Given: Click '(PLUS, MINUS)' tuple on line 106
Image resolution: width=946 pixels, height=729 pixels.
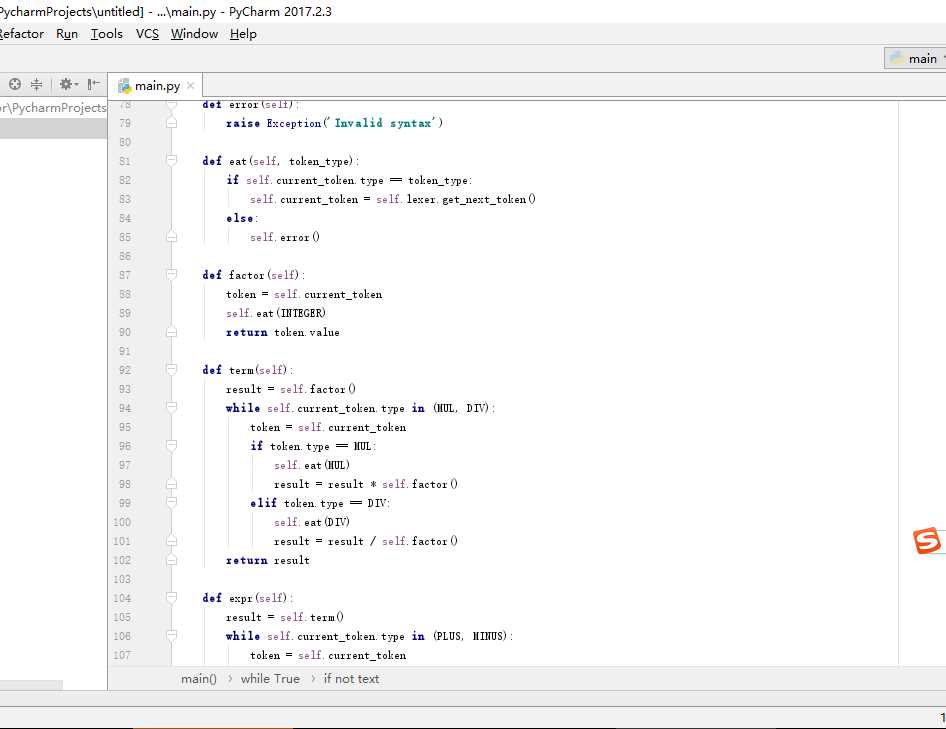Looking at the screenshot, I should pyautogui.click(x=471, y=636).
